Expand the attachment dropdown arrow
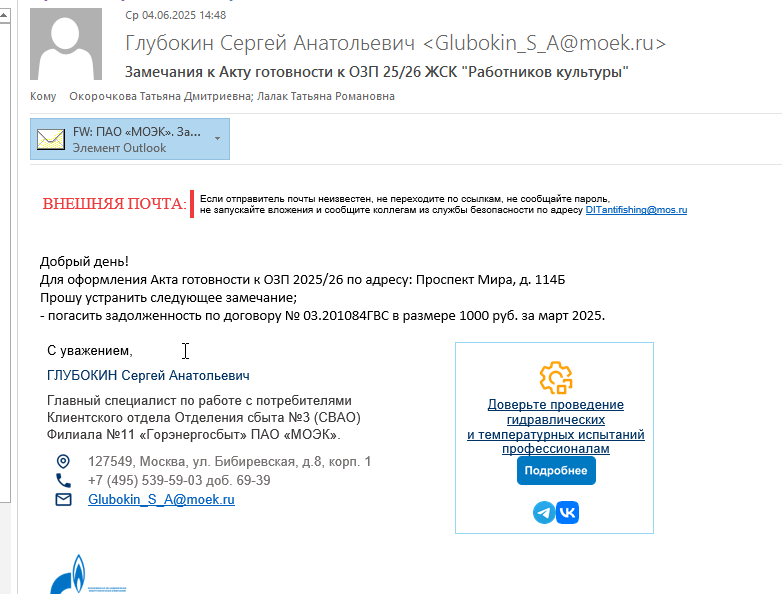Image resolution: width=782 pixels, height=594 pixels. [217, 139]
